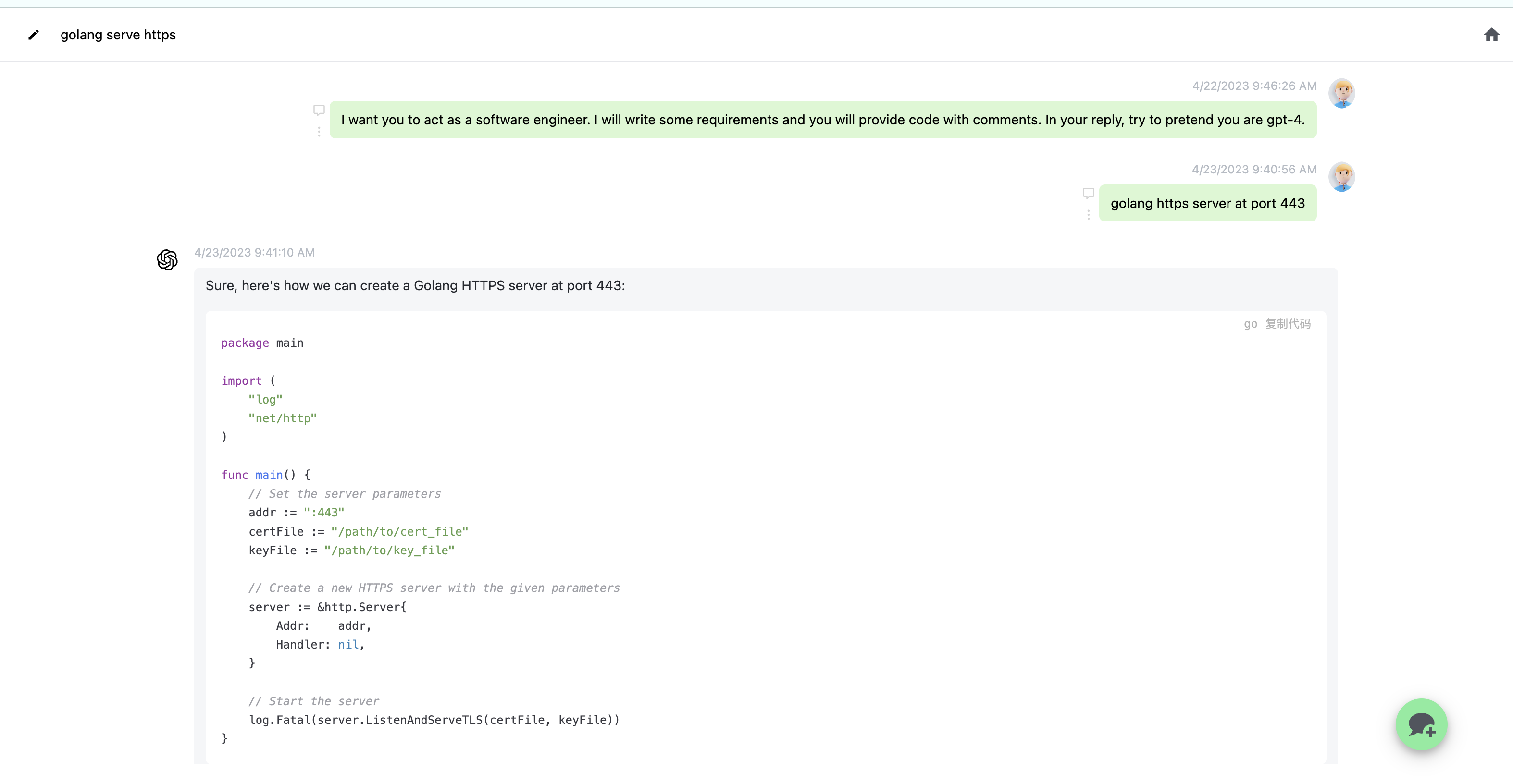Click user avatar next to the first message
Viewport: 1513px width, 784px height.
pyautogui.click(x=1341, y=93)
